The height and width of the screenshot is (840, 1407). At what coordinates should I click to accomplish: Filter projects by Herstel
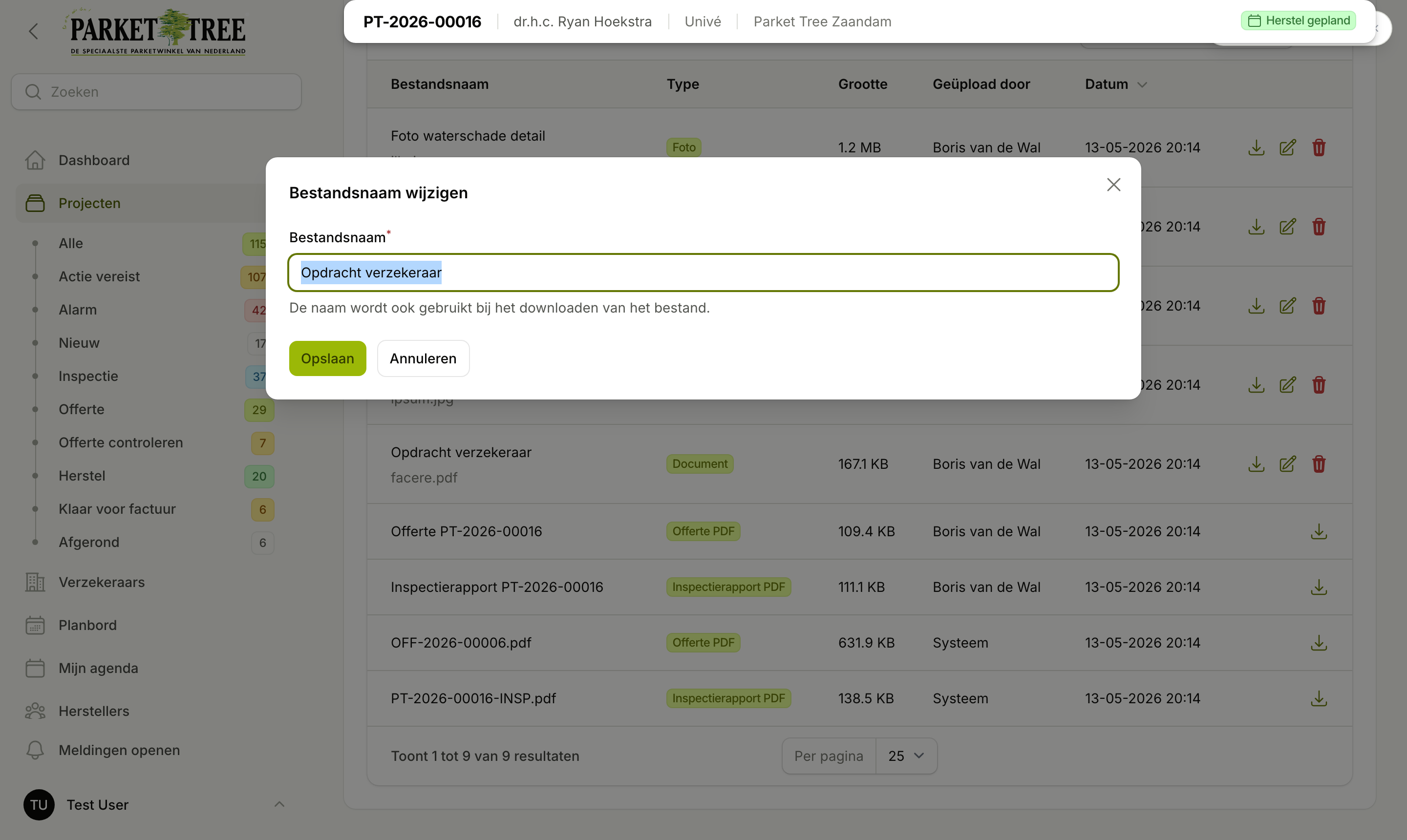pyautogui.click(x=82, y=476)
